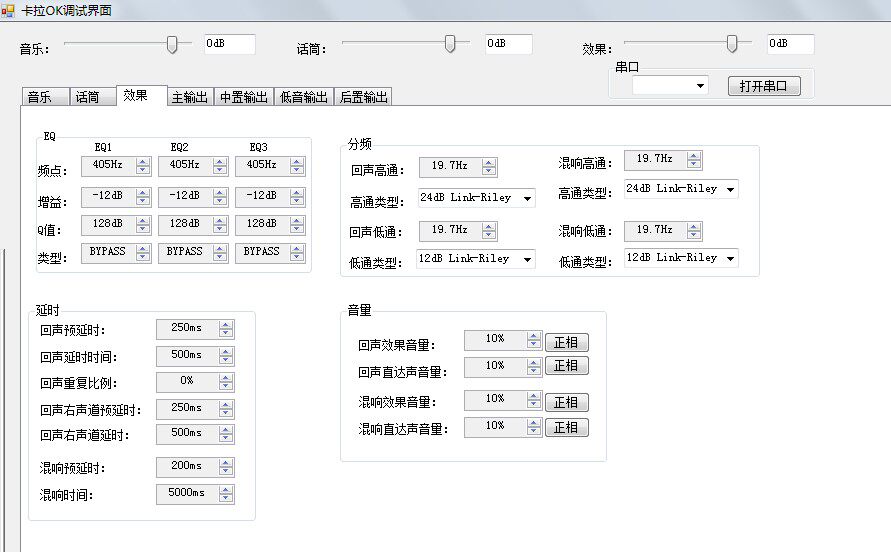
Task: Toggle 回声直达声音量 phase 正相 button
Action: pos(567,366)
